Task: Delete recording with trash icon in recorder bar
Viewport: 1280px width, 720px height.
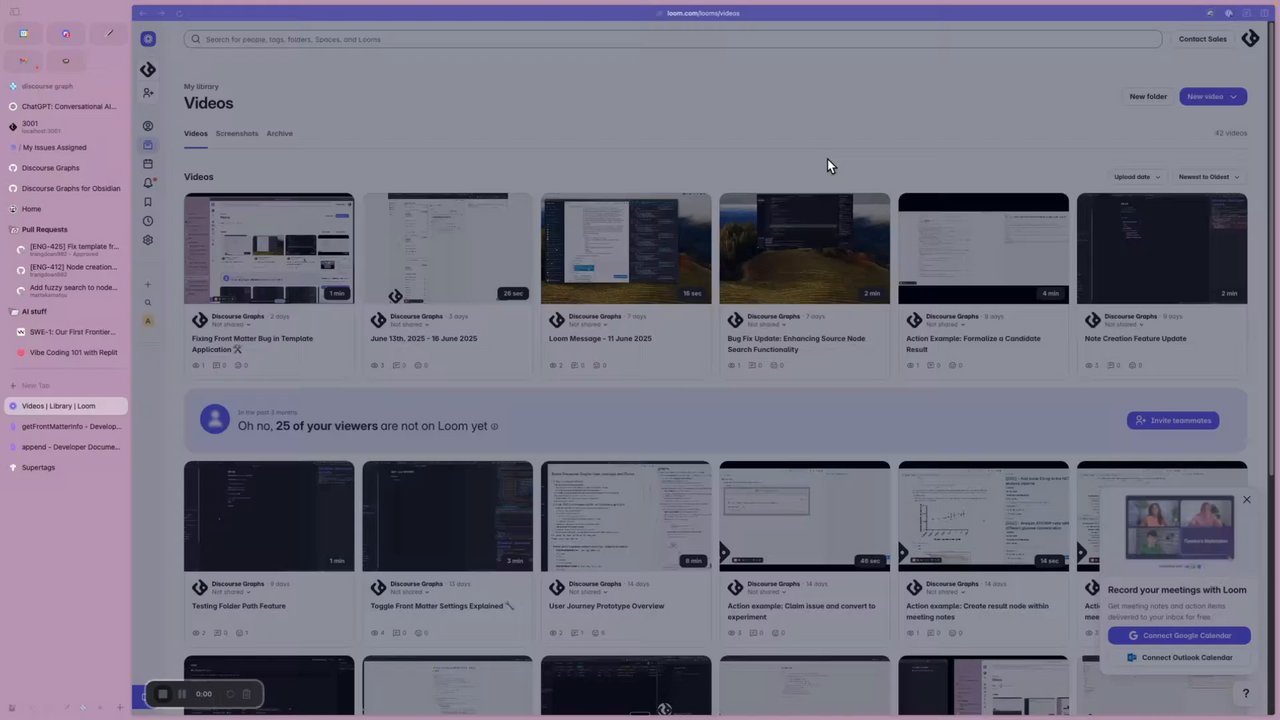Action: point(247,694)
